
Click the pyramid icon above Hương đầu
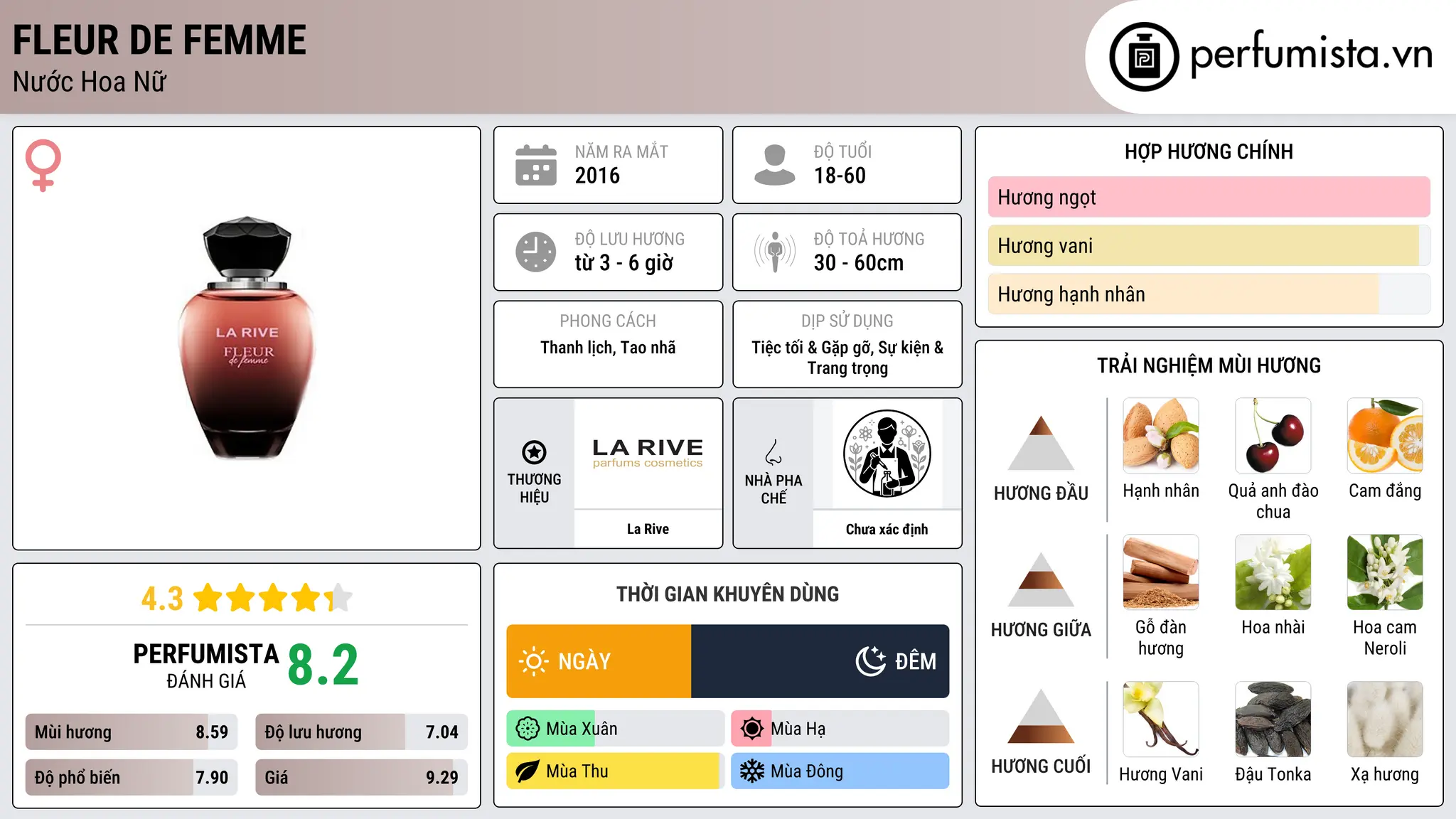point(1042,443)
